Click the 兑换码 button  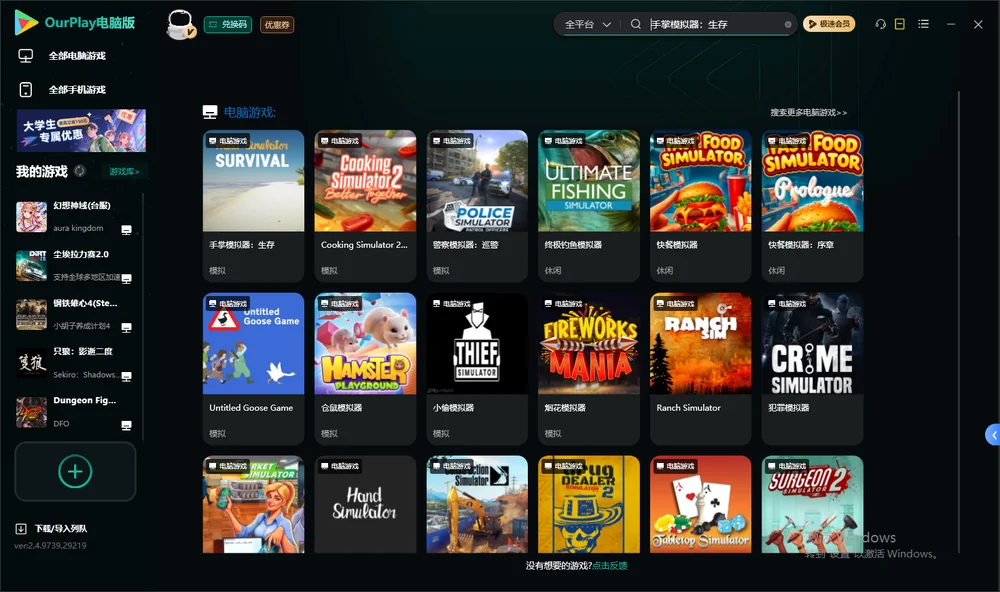click(x=228, y=24)
